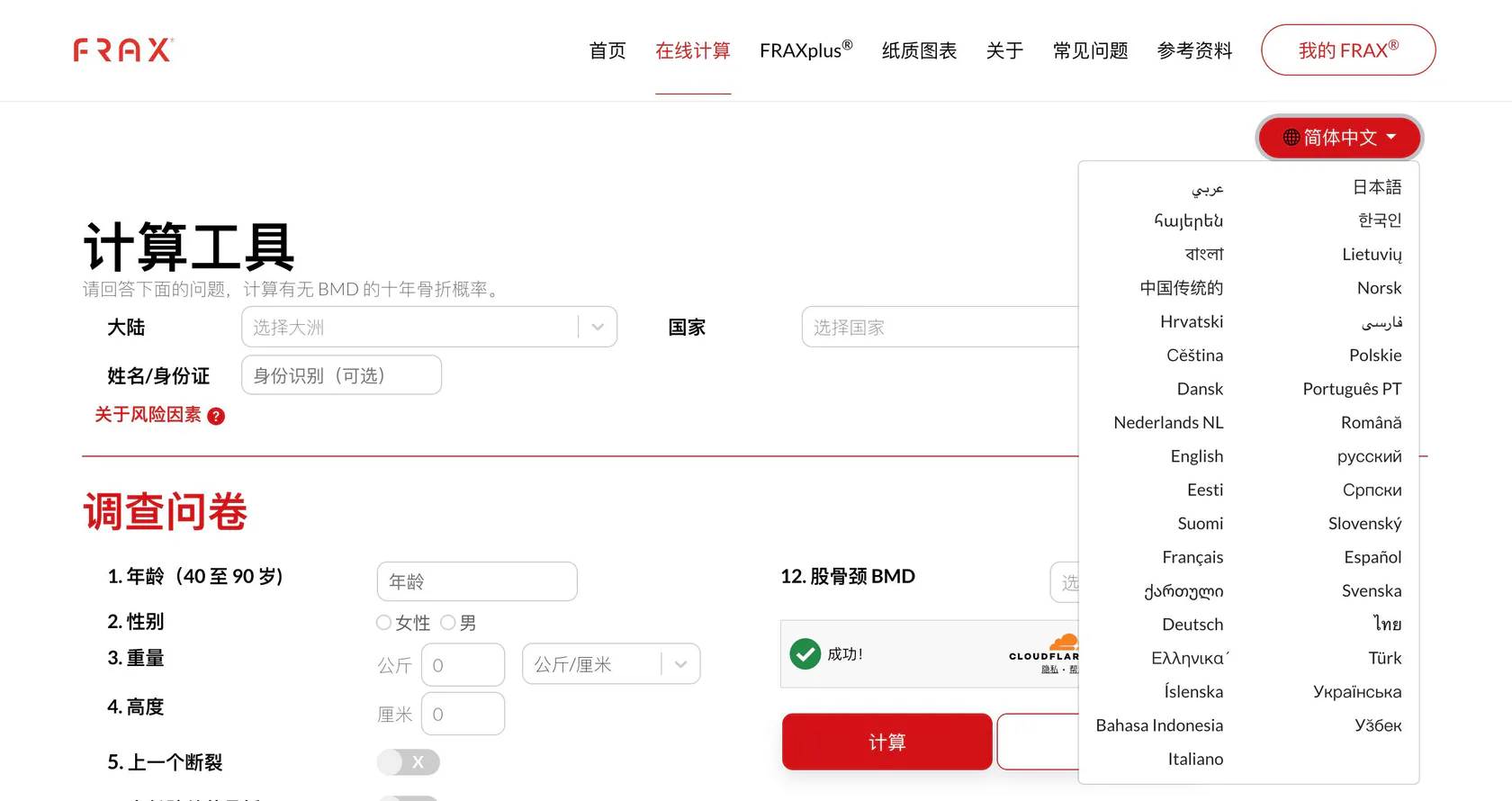Select Dansk language
This screenshot has width=1512, height=801.
pos(1200,389)
